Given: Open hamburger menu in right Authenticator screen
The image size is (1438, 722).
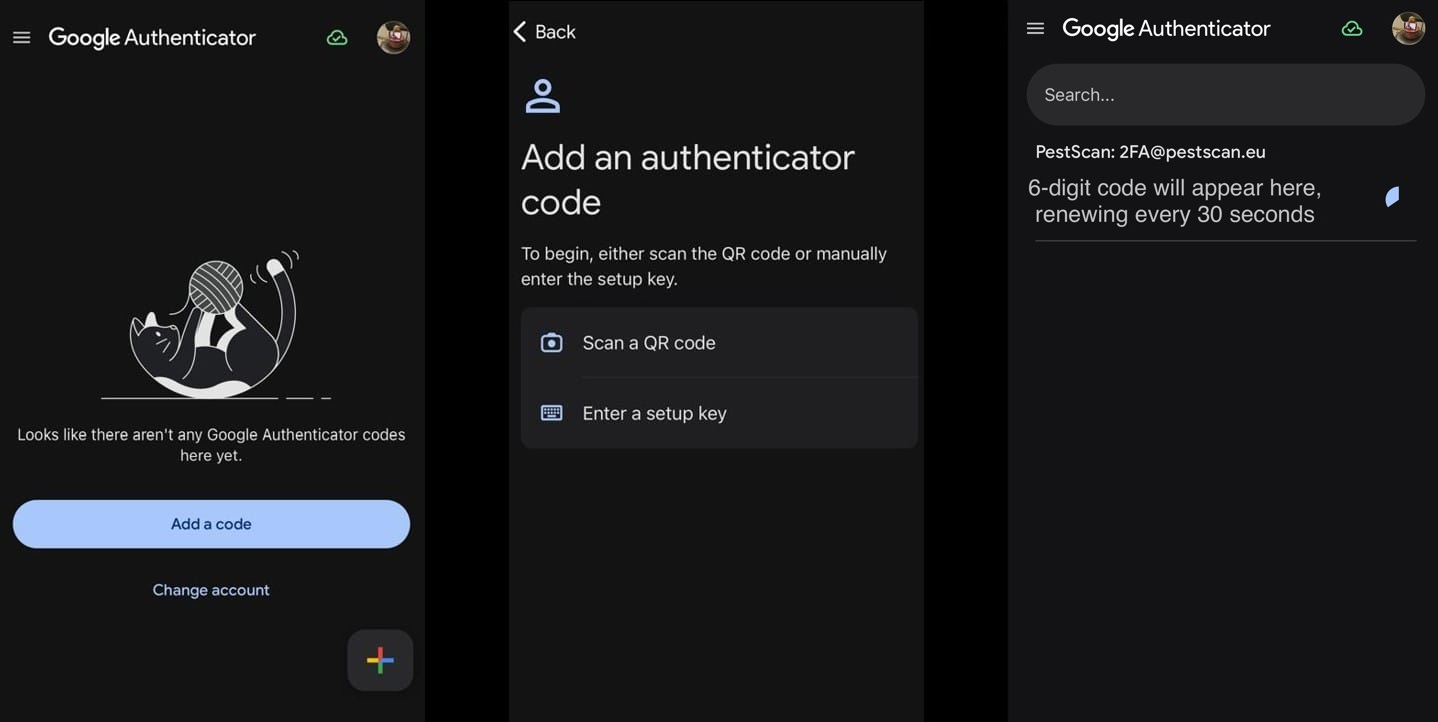Looking at the screenshot, I should click(x=1036, y=29).
